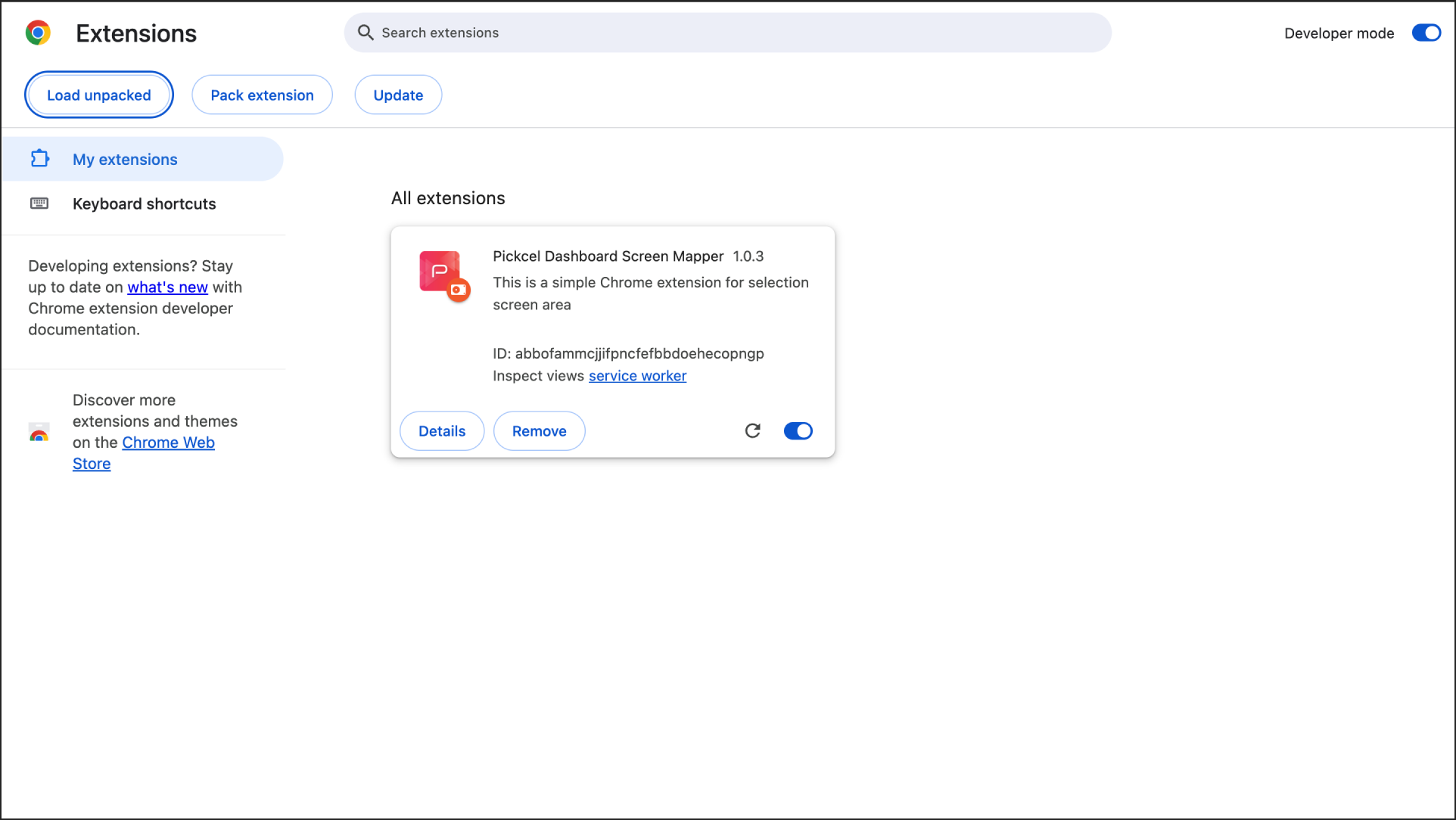This screenshot has width=1456, height=820.
Task: Click the Chrome Web Store rainbow icon
Action: click(39, 433)
